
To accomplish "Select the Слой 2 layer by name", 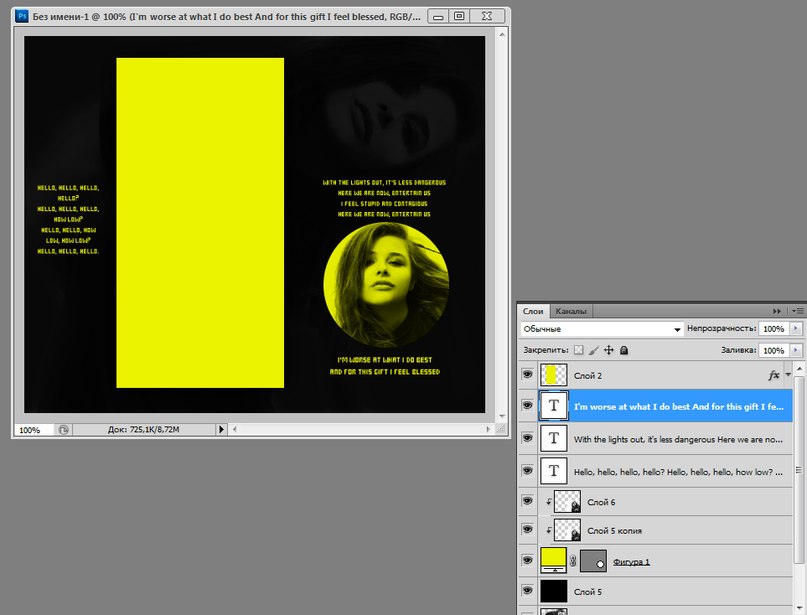I will pos(588,376).
